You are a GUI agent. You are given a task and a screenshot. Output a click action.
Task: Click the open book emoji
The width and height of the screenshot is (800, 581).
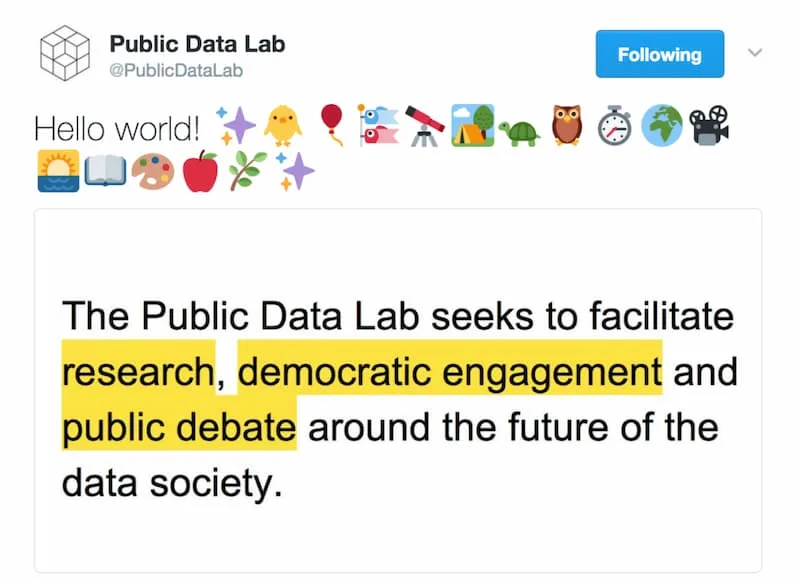point(104,171)
